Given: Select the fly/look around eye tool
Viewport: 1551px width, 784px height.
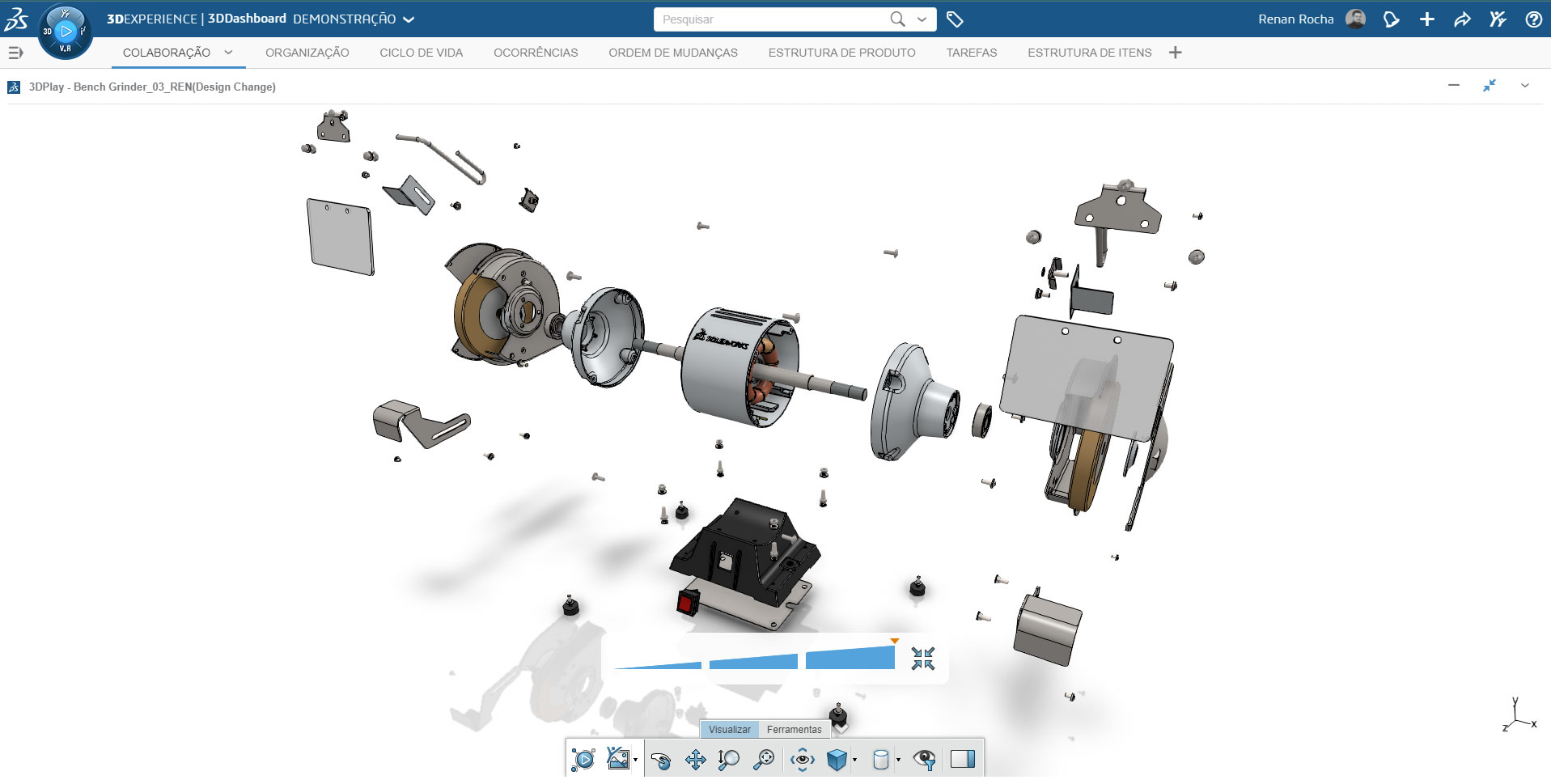Looking at the screenshot, I should (803, 759).
